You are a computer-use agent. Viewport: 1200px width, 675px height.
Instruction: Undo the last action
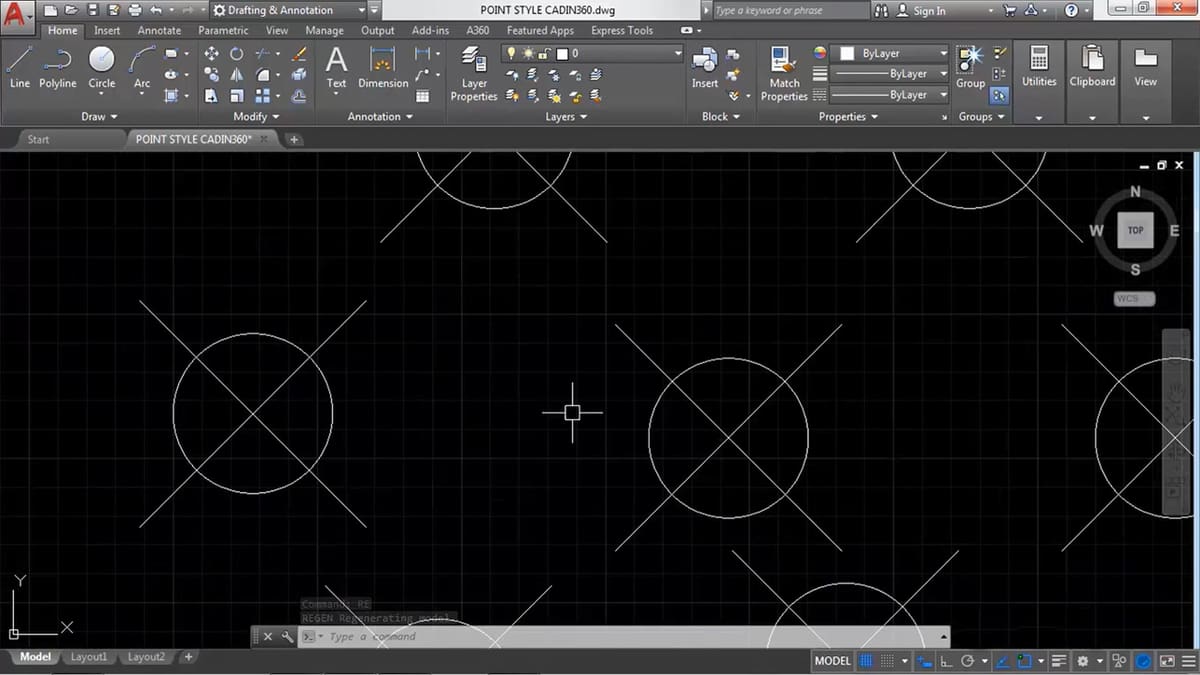pos(155,10)
